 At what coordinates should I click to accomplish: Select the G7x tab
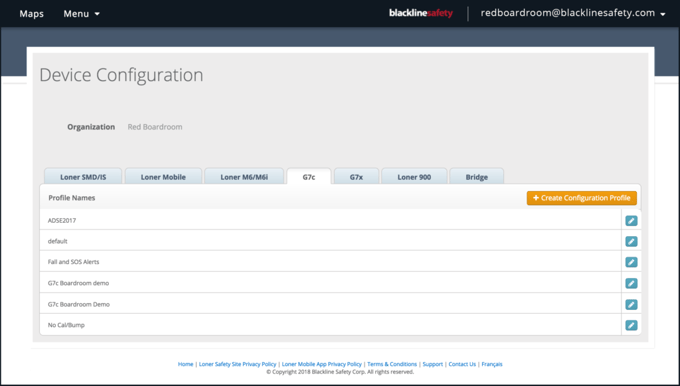356,177
